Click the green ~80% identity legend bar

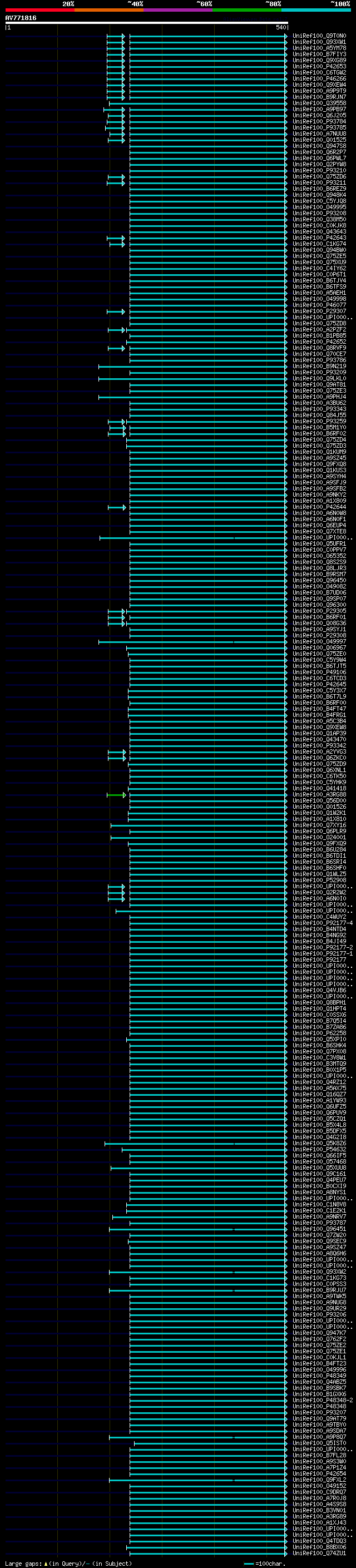tap(247, 10)
